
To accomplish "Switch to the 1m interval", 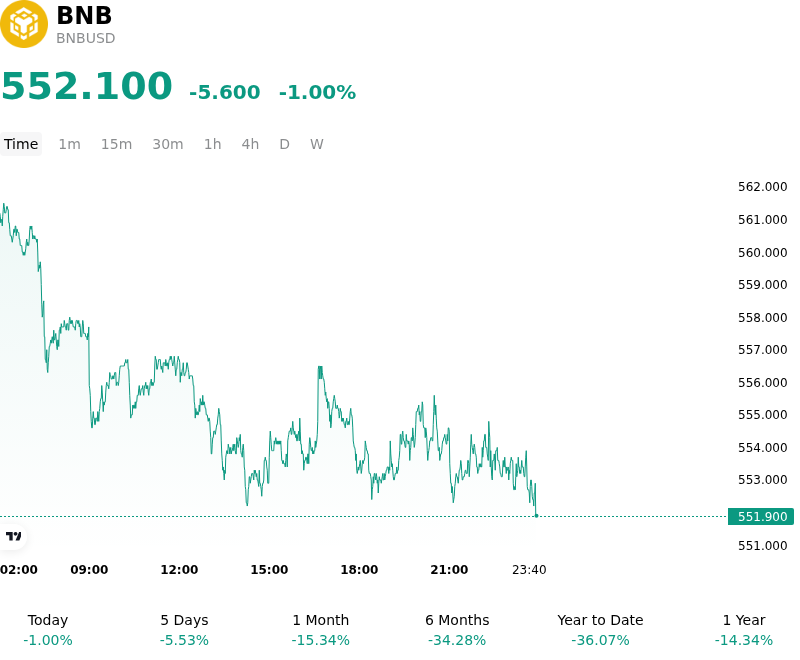I will click(x=69, y=144).
